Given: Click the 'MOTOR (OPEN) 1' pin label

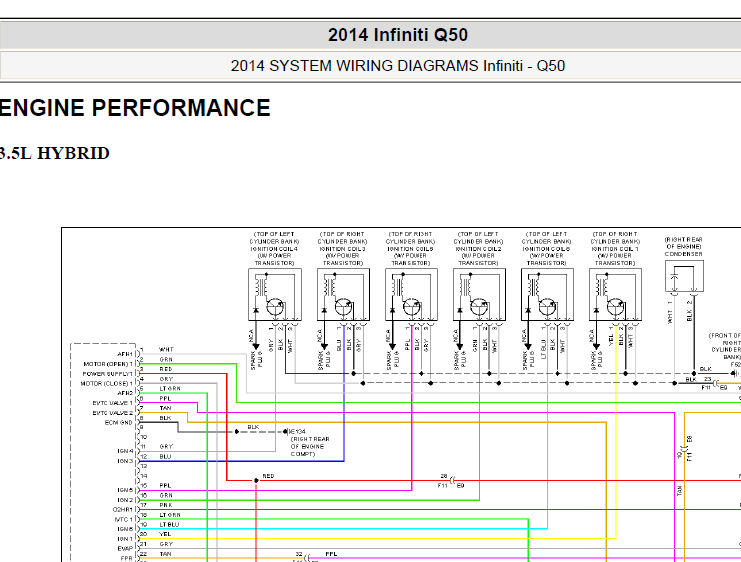Looking at the screenshot, I should pyautogui.click(x=108, y=364).
